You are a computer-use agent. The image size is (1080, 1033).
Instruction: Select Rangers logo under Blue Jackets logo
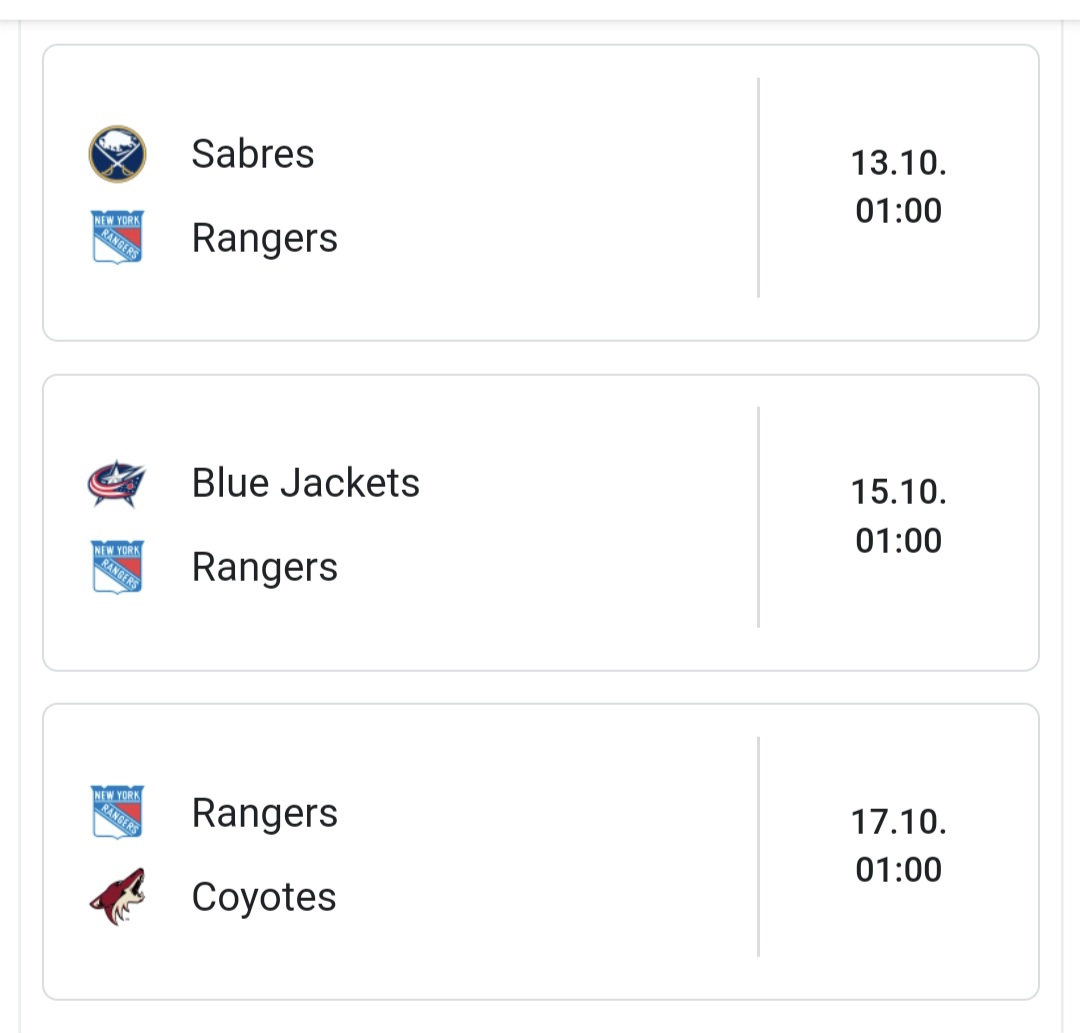[117, 566]
